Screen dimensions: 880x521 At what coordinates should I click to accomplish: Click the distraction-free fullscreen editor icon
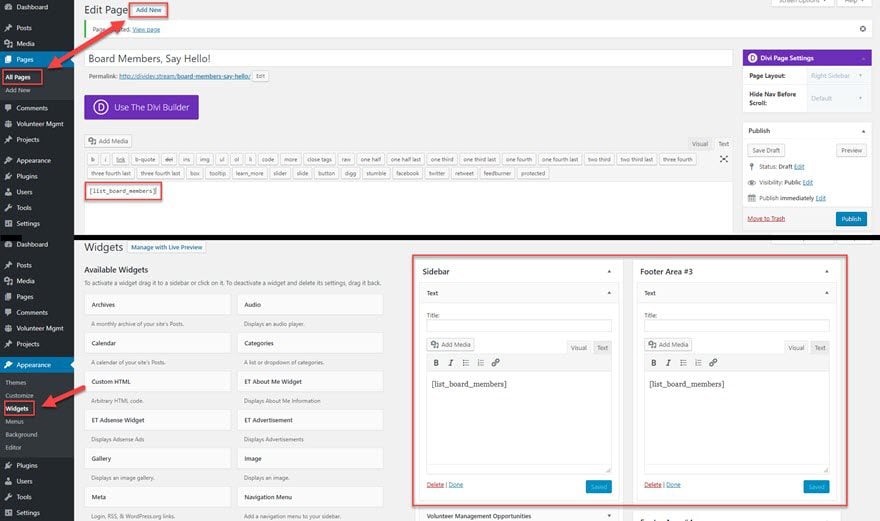[x=724, y=159]
